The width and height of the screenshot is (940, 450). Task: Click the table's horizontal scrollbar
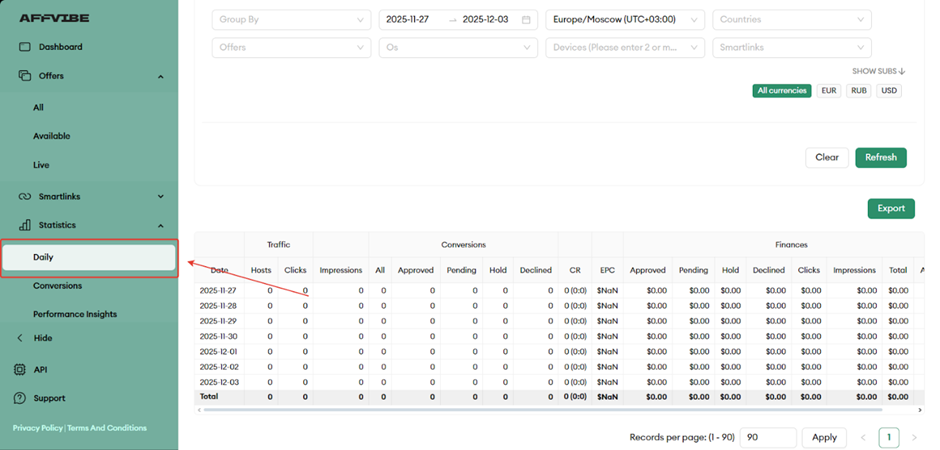[x=540, y=410]
